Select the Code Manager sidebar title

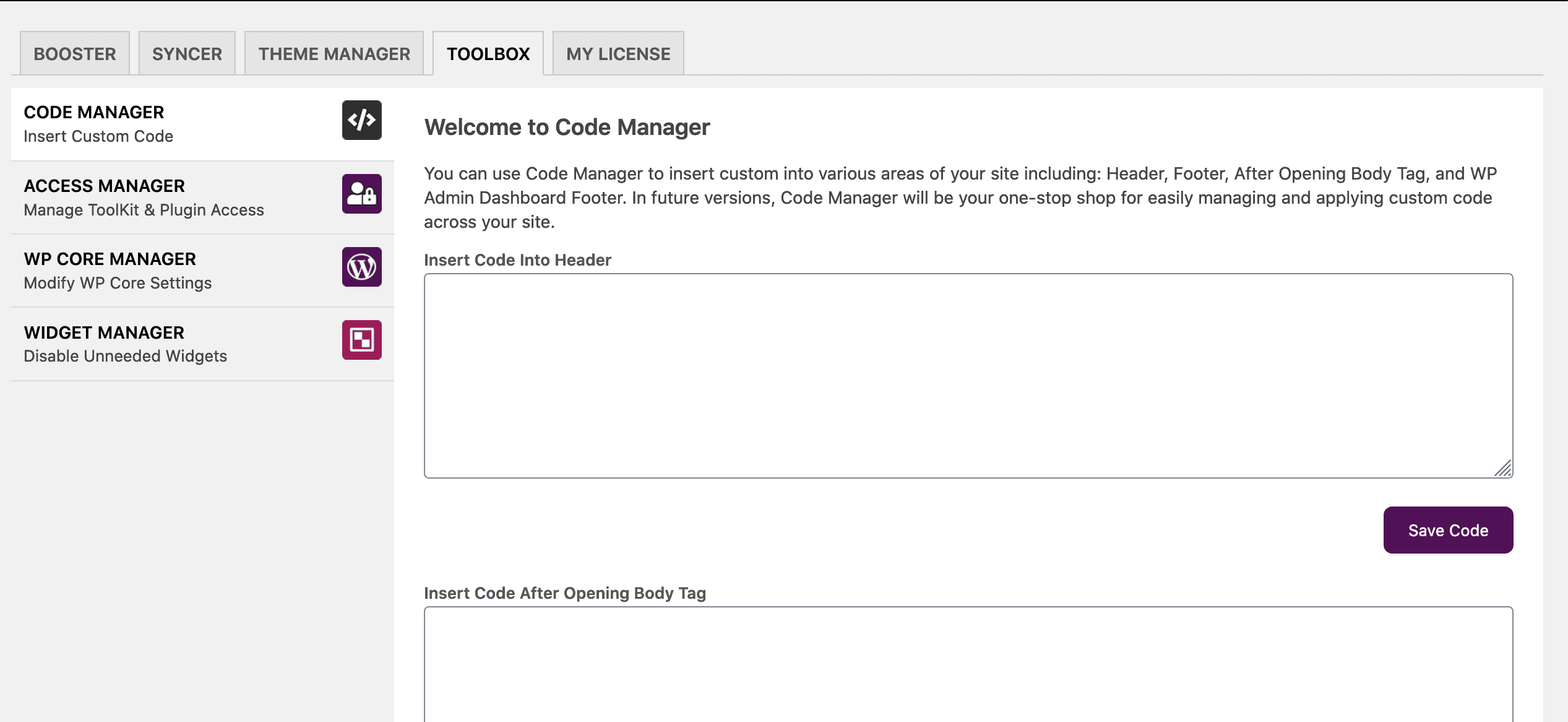tap(94, 112)
